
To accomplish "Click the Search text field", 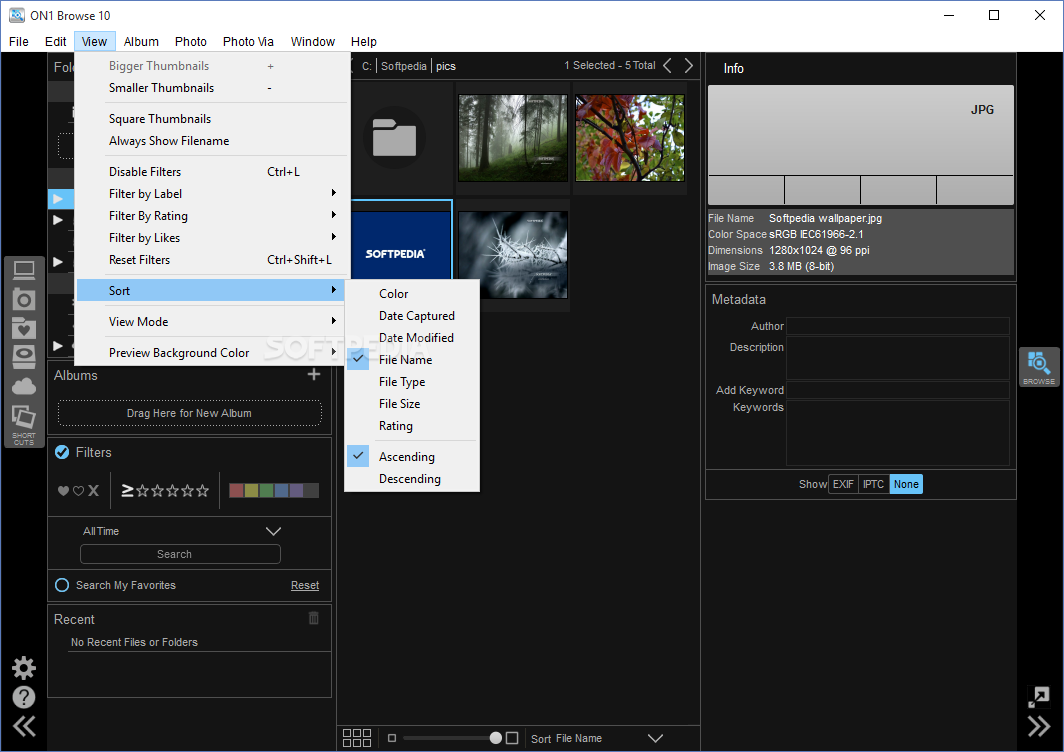I will (x=180, y=554).
